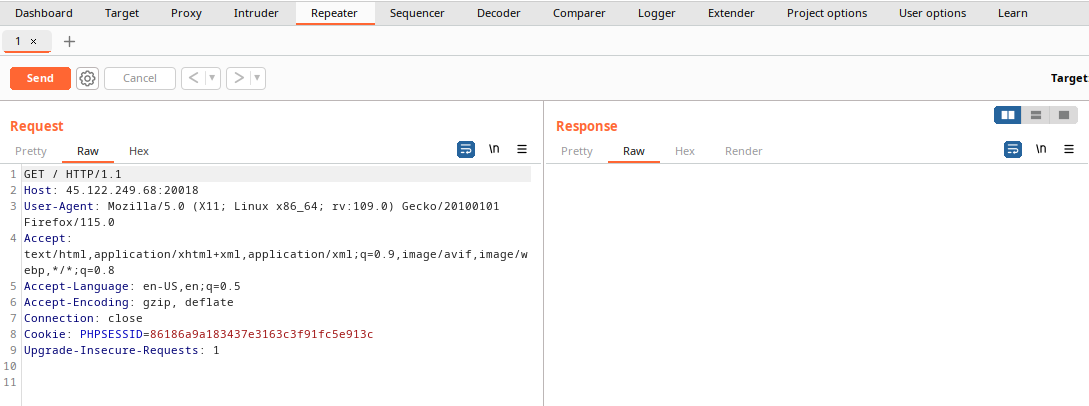1089x406 pixels.
Task: Open the Decoder tab
Action: pos(499,13)
